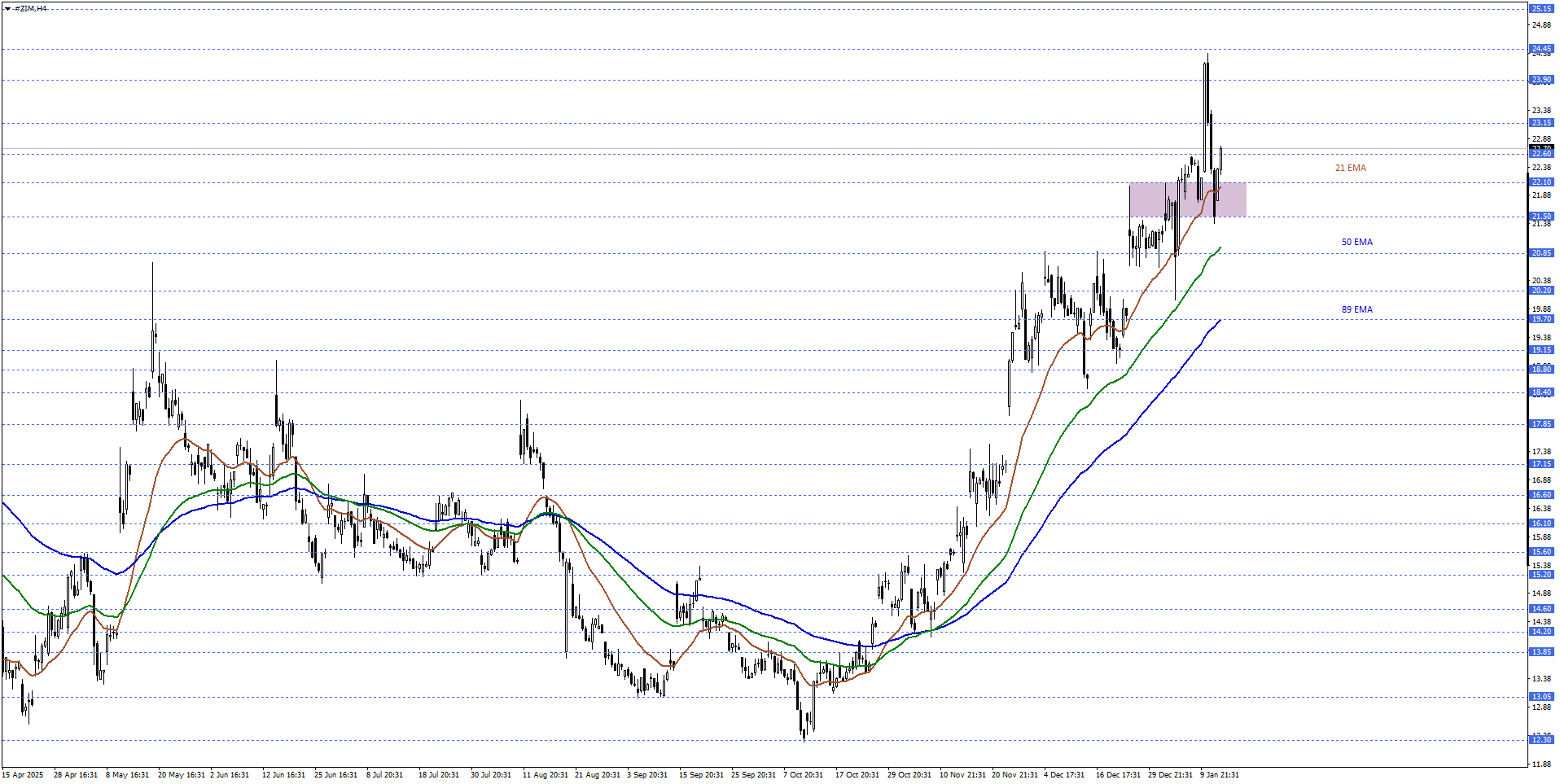Click the 17.85 price level tag

tap(1541, 424)
